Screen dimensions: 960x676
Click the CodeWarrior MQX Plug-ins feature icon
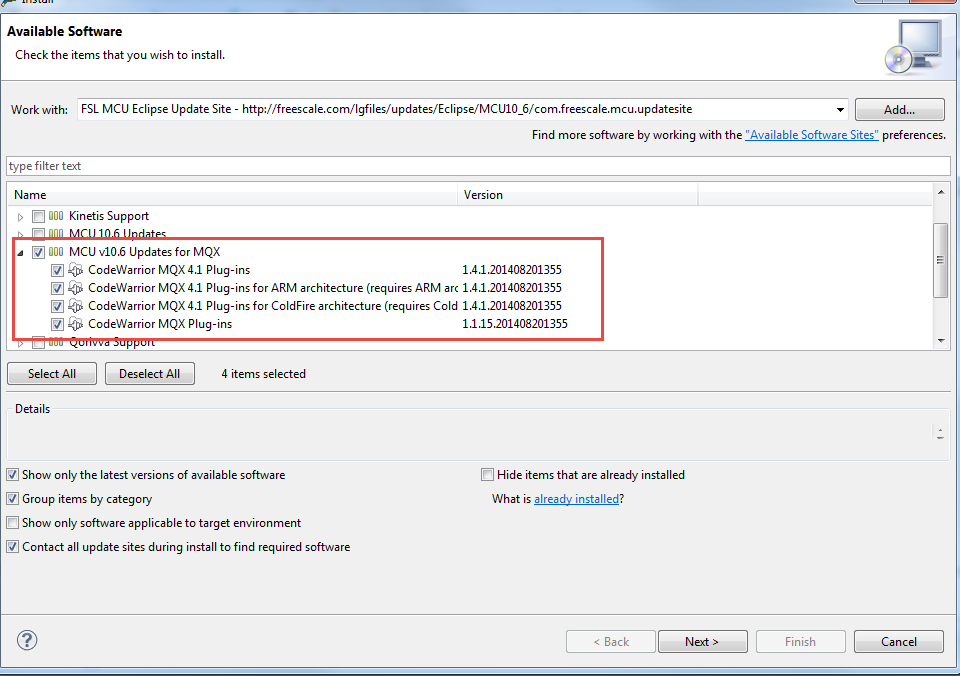coord(75,323)
